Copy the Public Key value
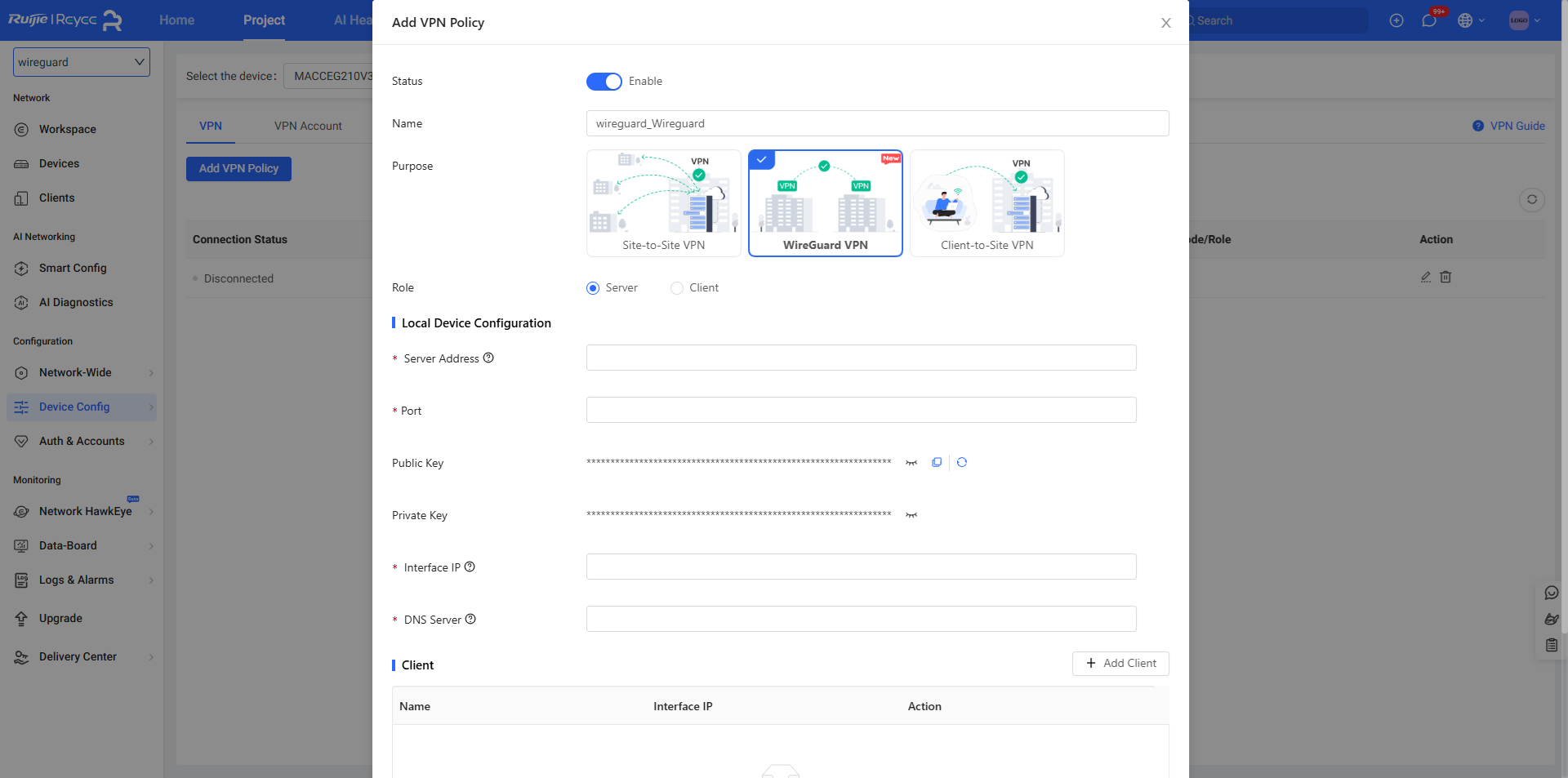Screen dimensions: 1568x778 pyautogui.click(x=937, y=462)
